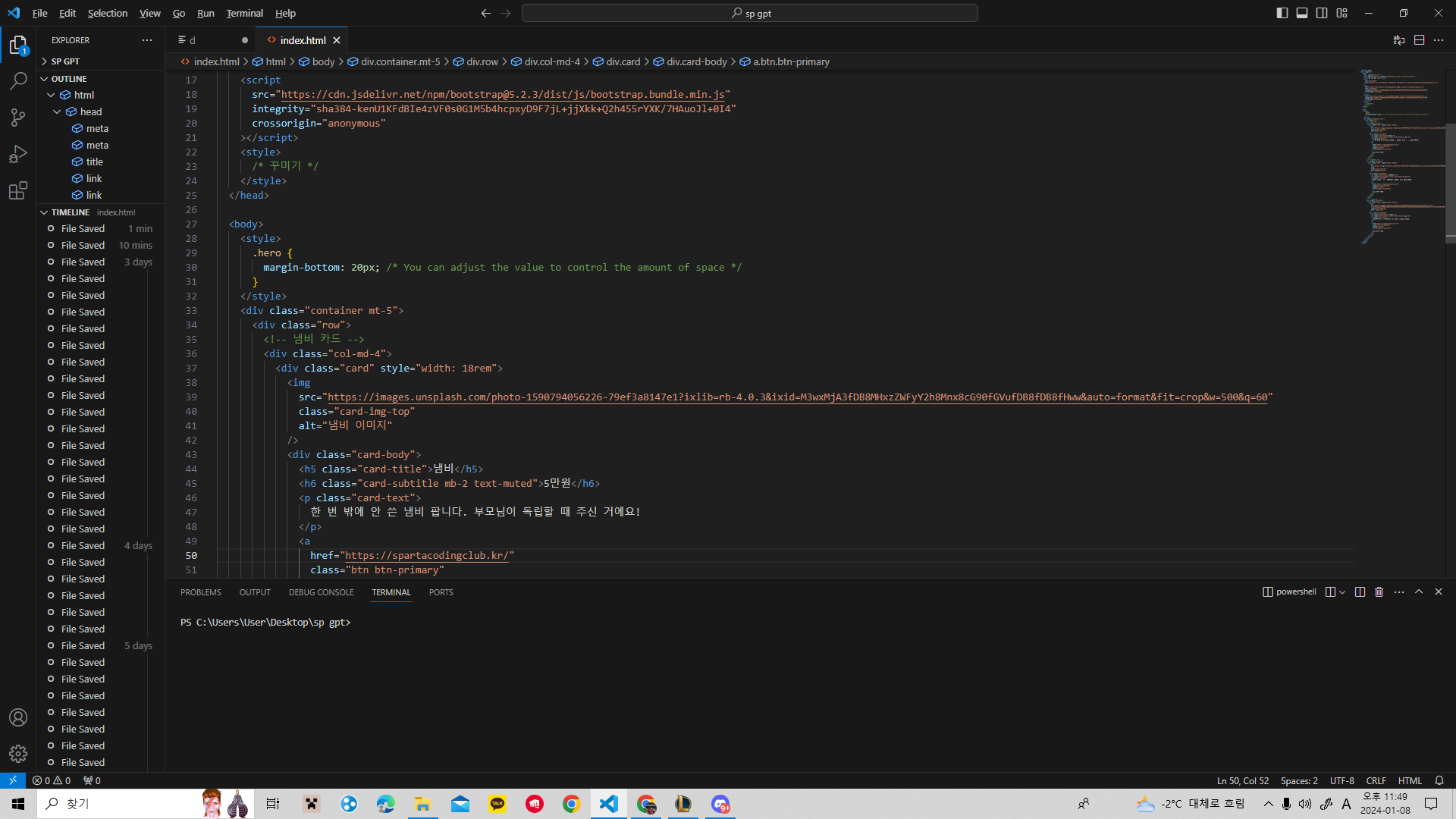
Task: Split the terminal
Action: pyautogui.click(x=1360, y=591)
